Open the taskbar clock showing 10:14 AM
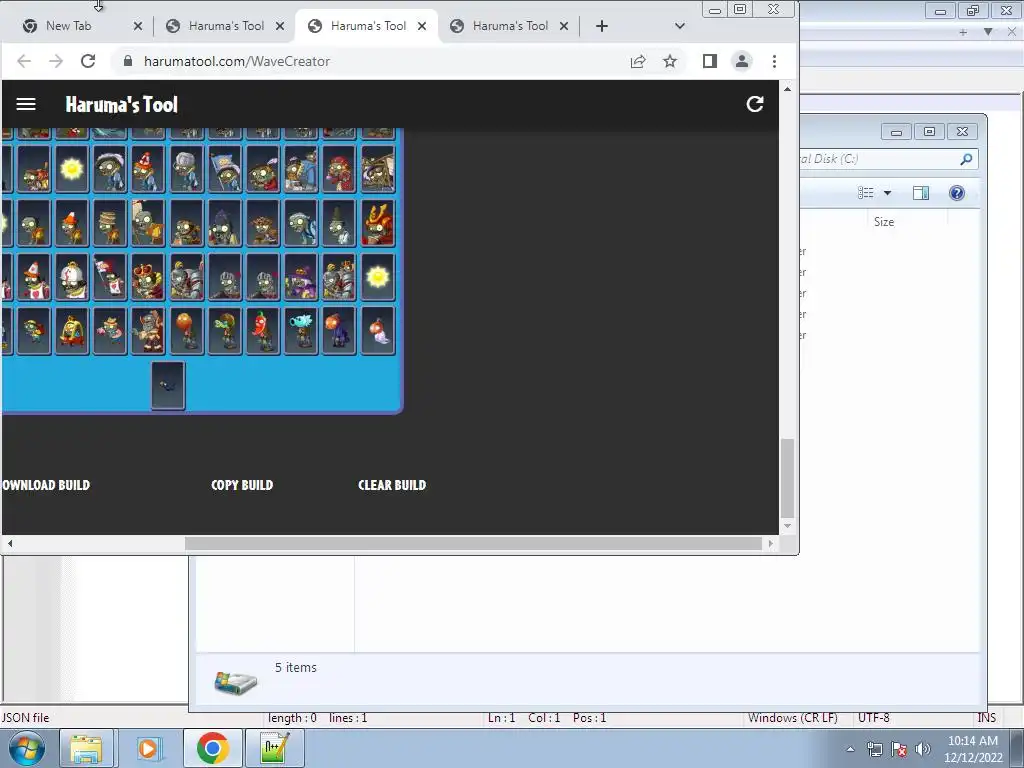Image resolution: width=1024 pixels, height=768 pixels. click(973, 749)
